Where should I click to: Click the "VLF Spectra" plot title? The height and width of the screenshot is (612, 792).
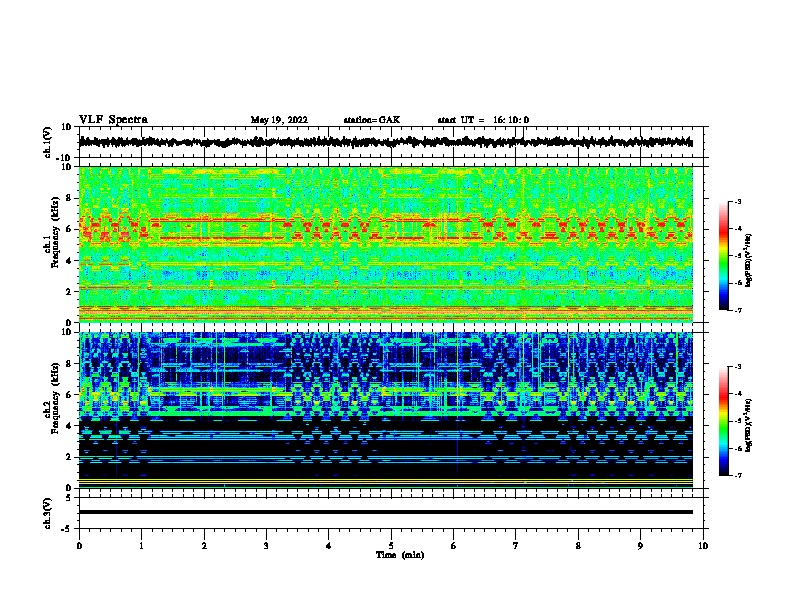tap(113, 120)
